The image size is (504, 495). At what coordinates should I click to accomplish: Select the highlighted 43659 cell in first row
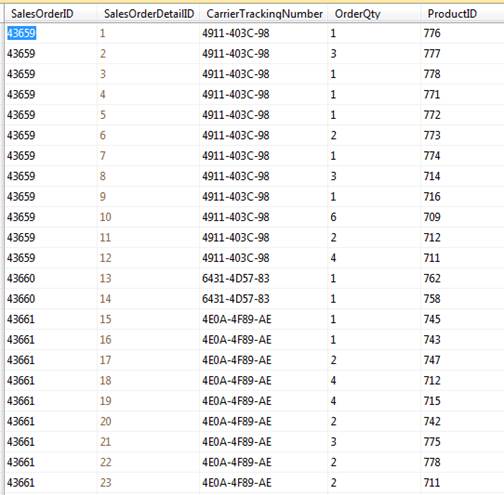point(21,33)
